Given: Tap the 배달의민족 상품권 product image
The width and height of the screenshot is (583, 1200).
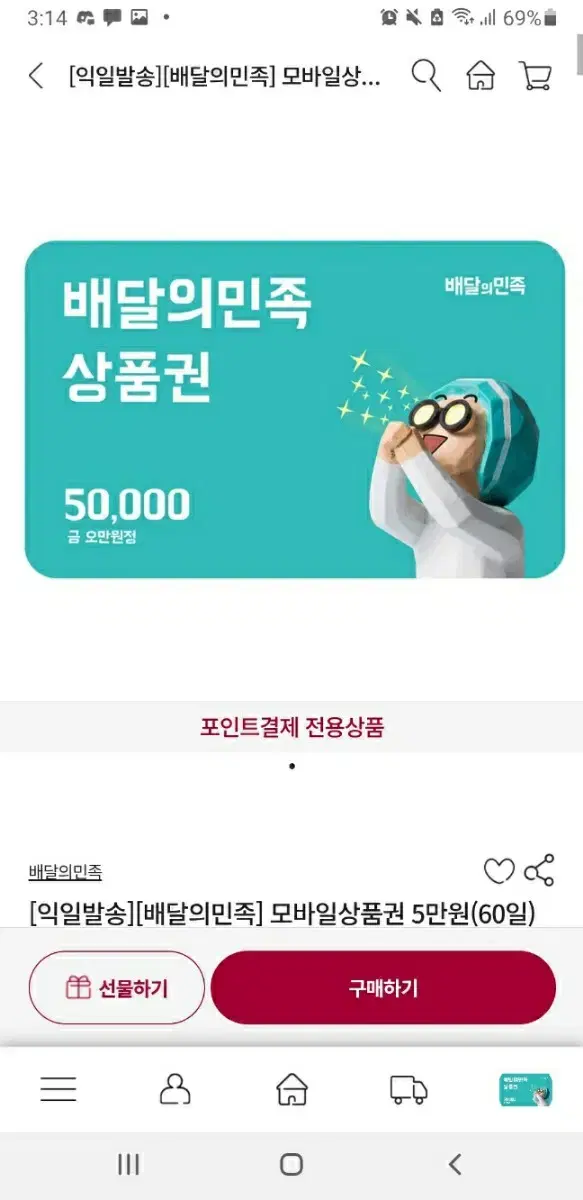Looking at the screenshot, I should tap(294, 409).
